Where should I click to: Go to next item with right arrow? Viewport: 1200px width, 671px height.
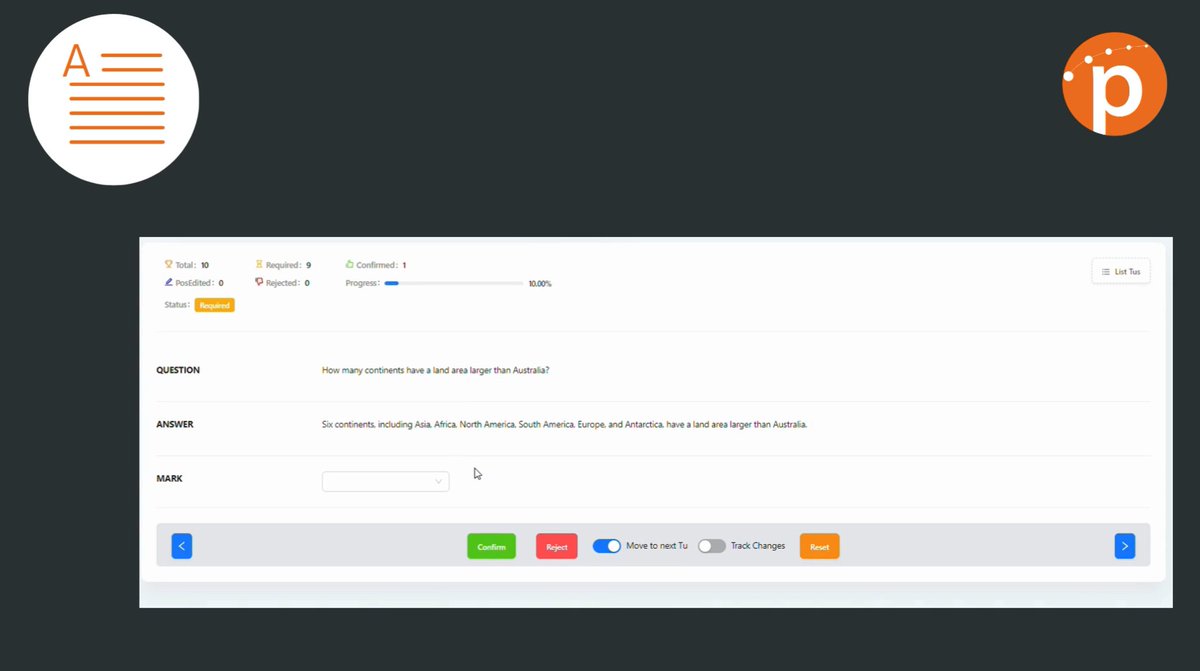point(1125,546)
